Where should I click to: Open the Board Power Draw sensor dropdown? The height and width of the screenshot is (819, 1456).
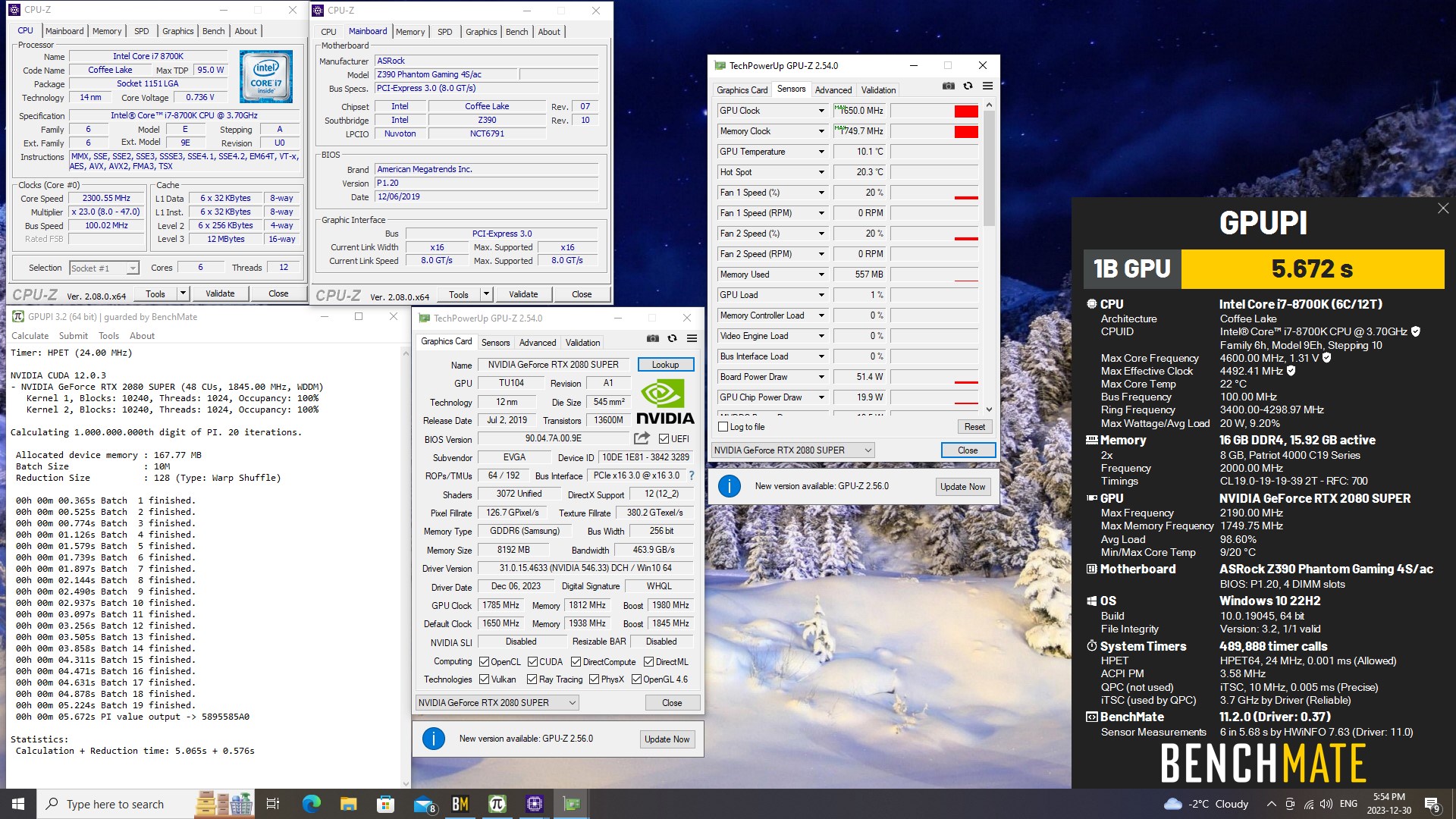click(x=821, y=377)
